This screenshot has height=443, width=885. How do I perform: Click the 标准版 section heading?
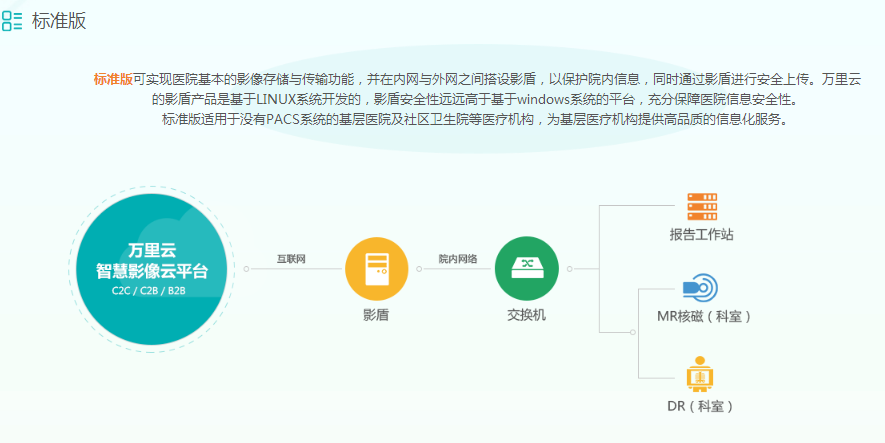59,21
